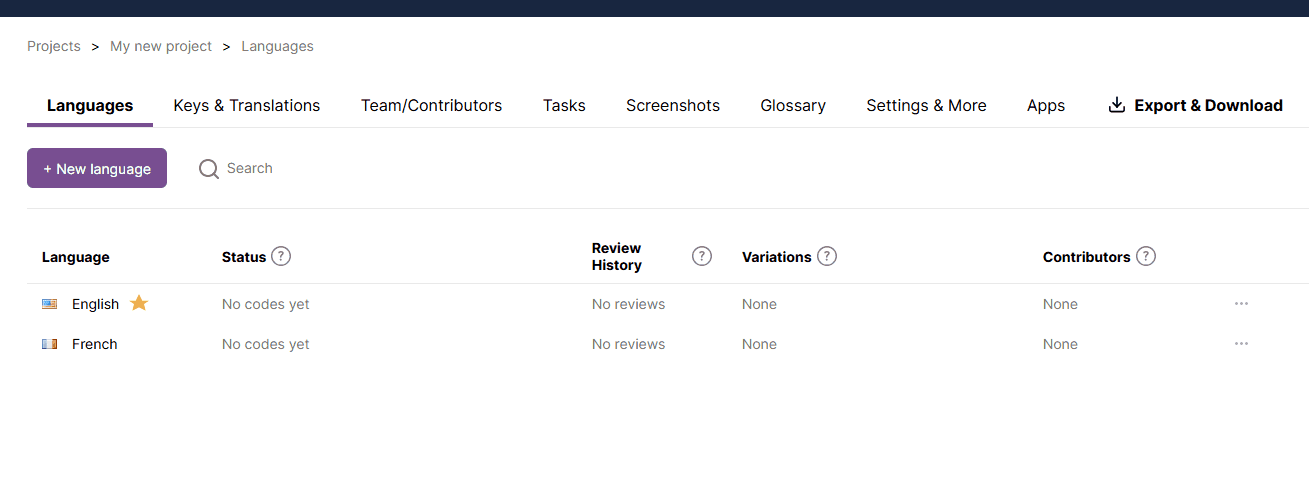Click the Review History help icon

pyautogui.click(x=702, y=257)
